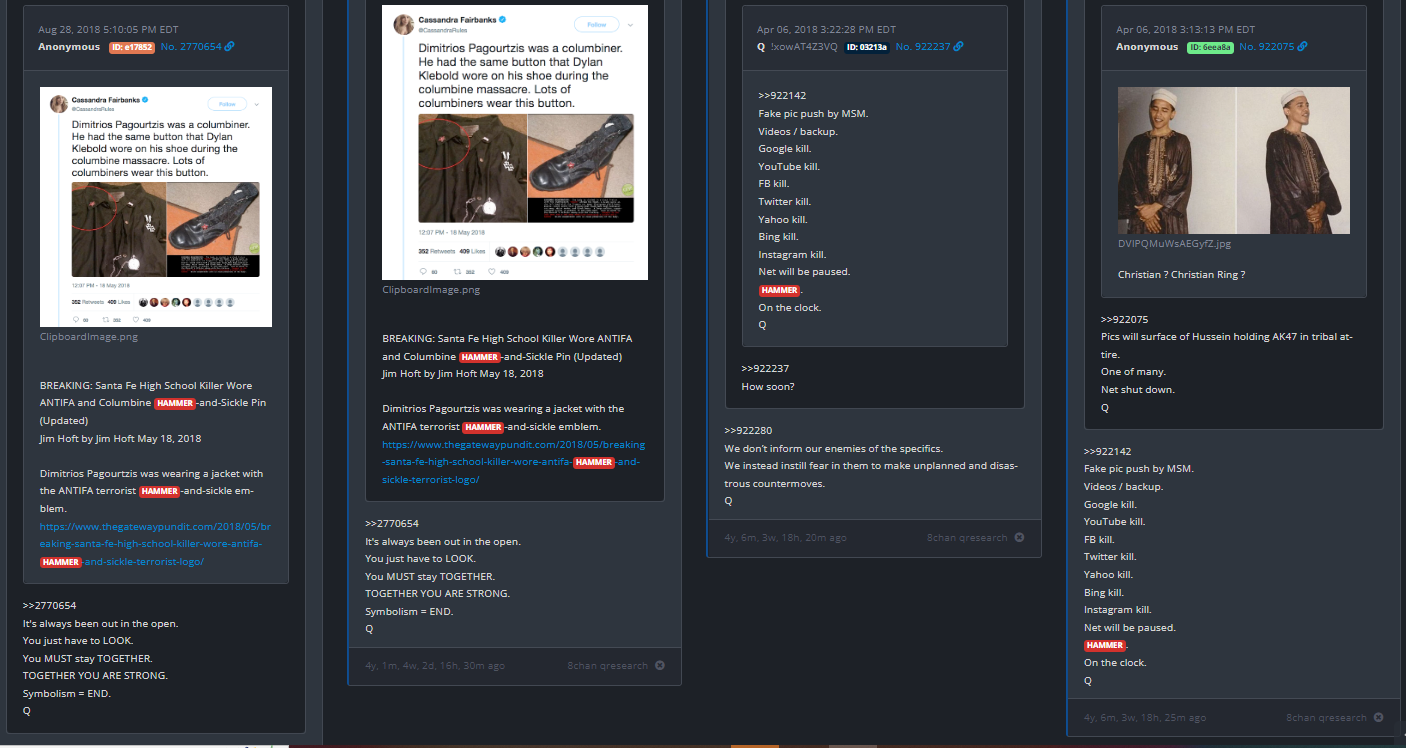
Task: Open post number 922075 link
Action: coord(1265,47)
